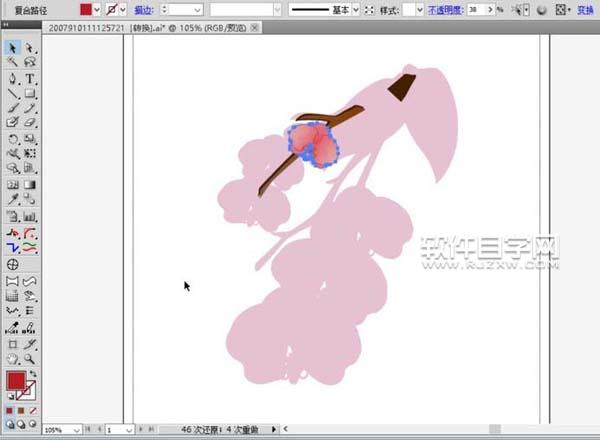Pick the Eraser tool
This screenshot has height=440, width=600.
coord(30,123)
